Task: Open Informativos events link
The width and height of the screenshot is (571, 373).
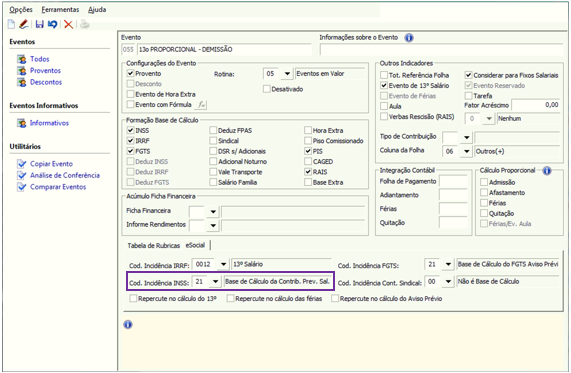Action: click(x=49, y=123)
